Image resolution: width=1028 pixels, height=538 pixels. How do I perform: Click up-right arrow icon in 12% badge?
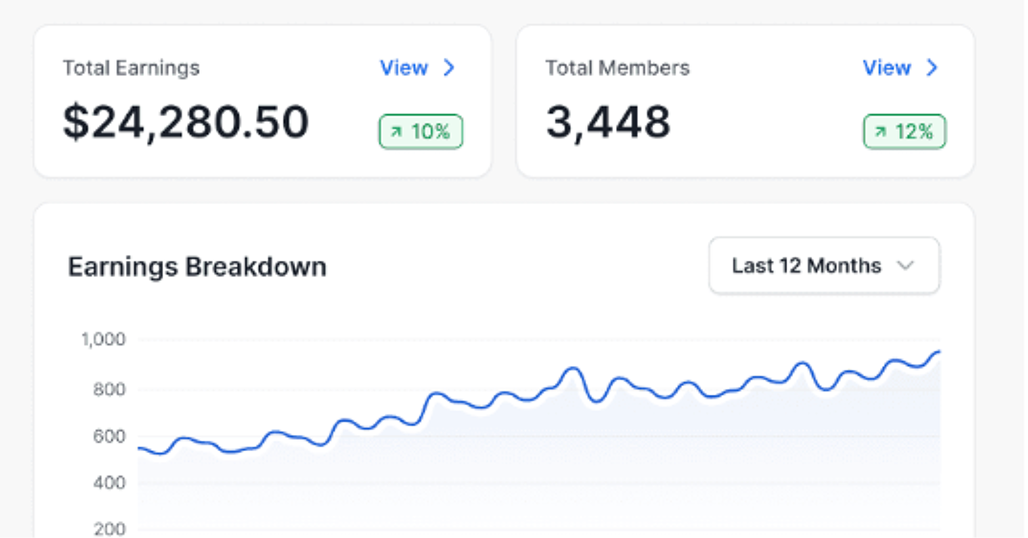(x=880, y=132)
